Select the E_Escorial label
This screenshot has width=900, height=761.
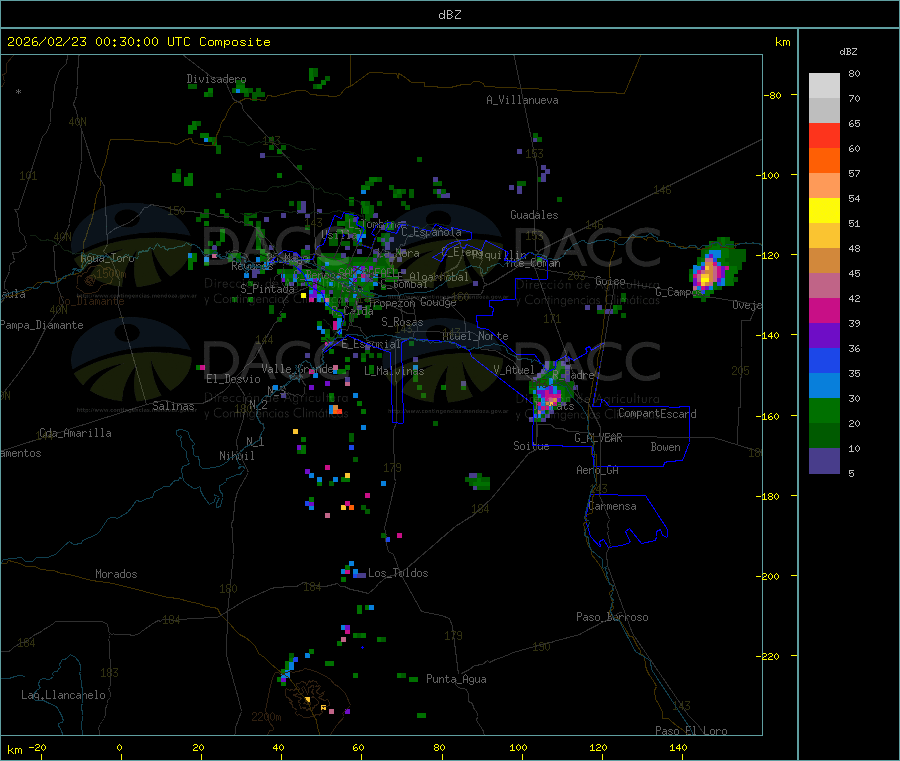[371, 344]
